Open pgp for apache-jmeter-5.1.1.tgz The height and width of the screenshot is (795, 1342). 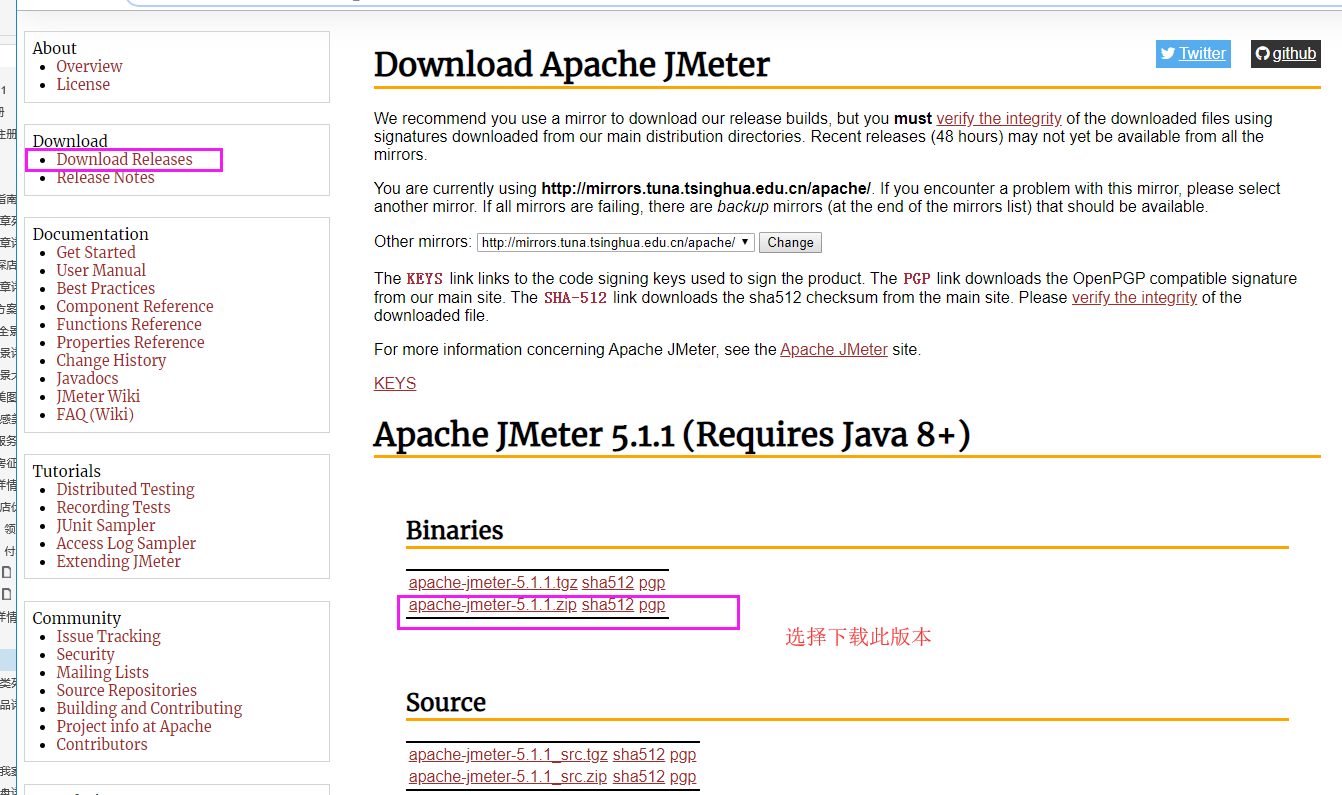click(652, 582)
